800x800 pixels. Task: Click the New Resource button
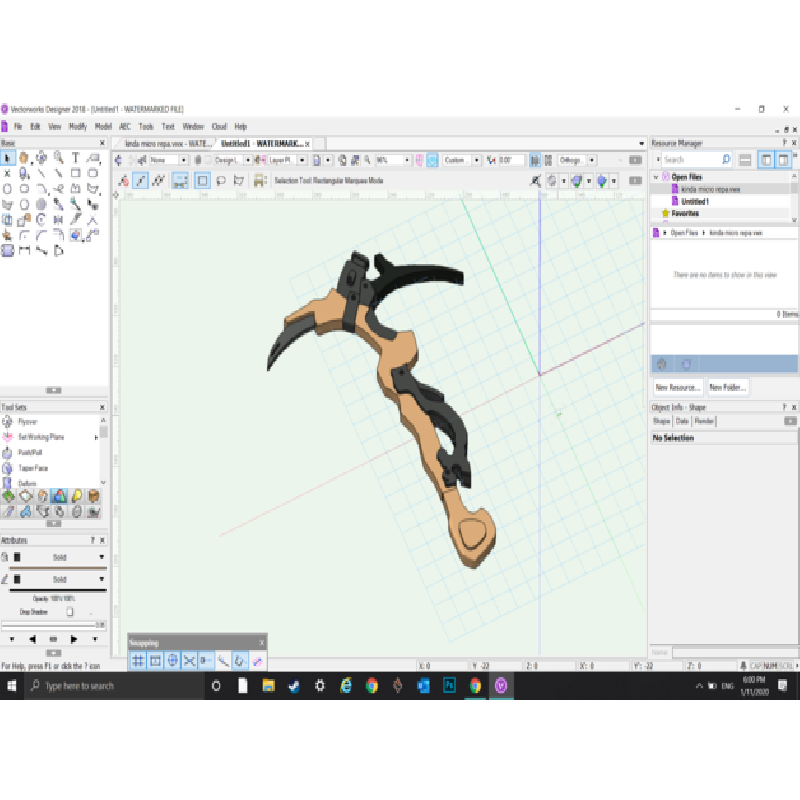point(678,388)
